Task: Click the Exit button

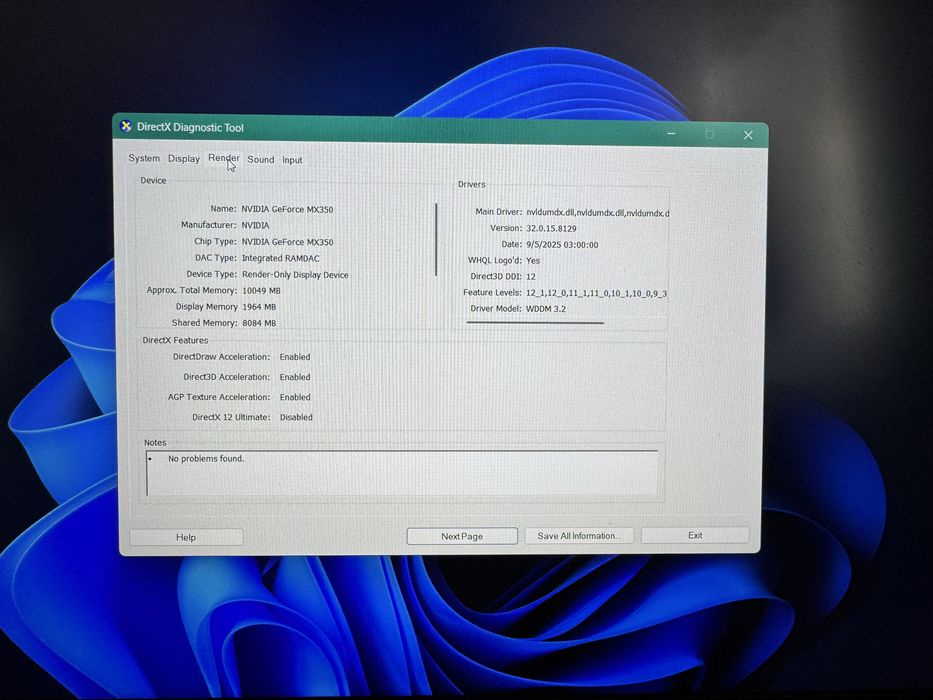Action: pyautogui.click(x=695, y=535)
